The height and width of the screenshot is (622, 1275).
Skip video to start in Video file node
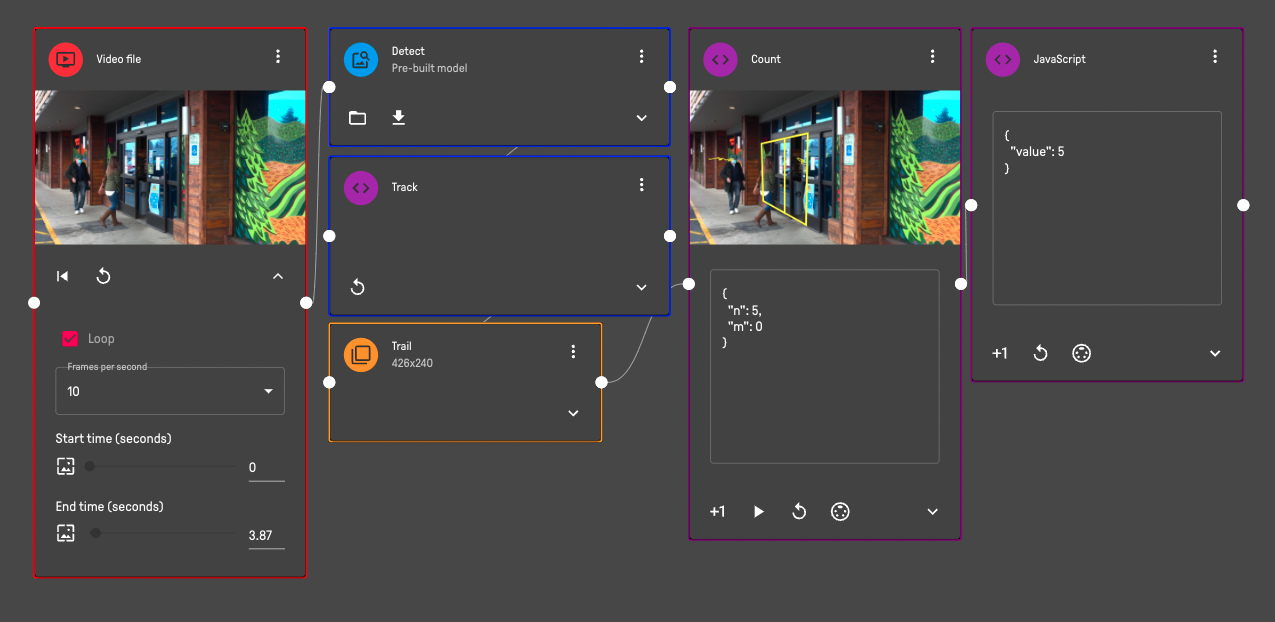tap(63, 276)
